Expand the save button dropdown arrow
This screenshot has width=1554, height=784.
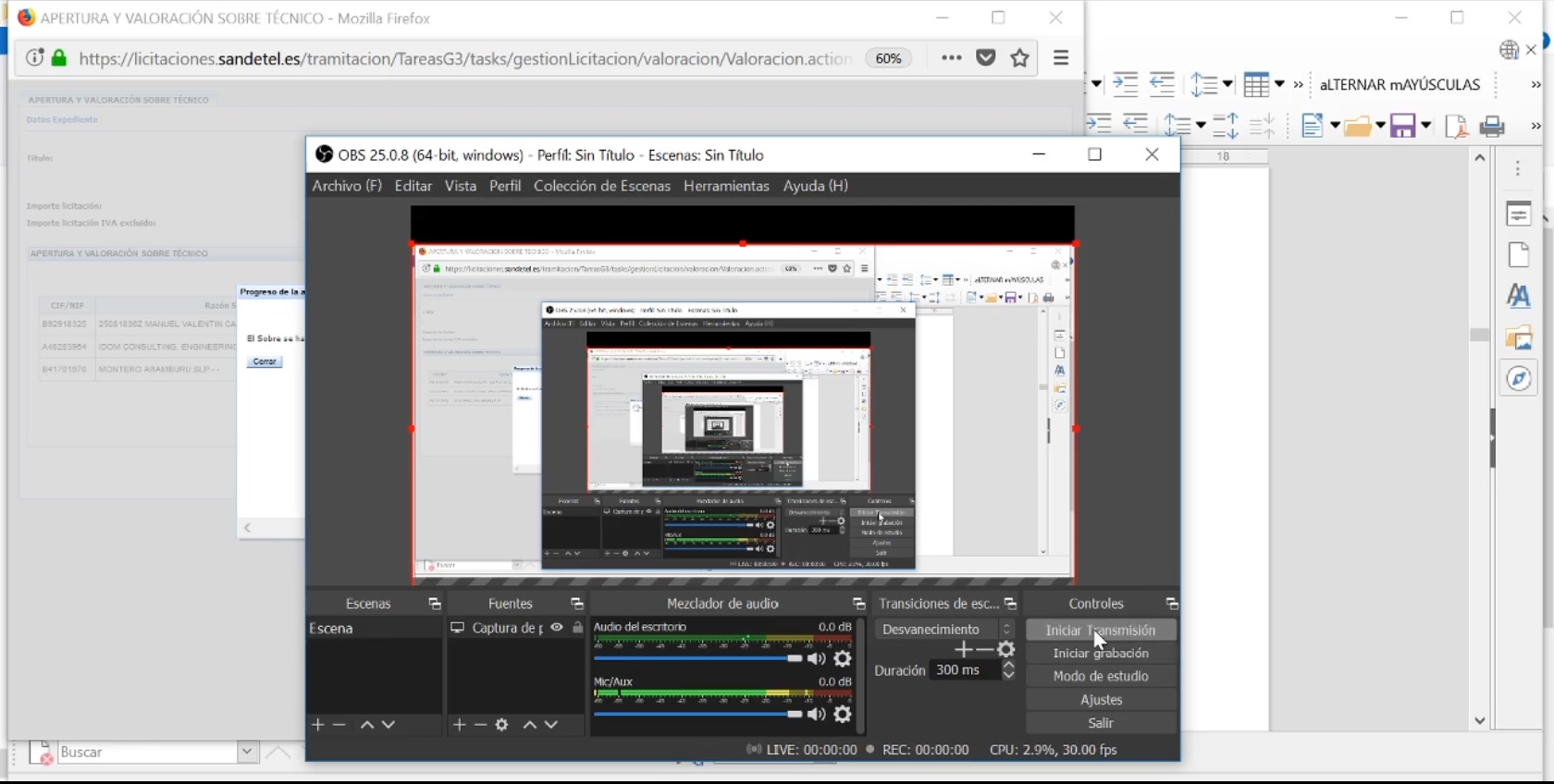point(1426,126)
